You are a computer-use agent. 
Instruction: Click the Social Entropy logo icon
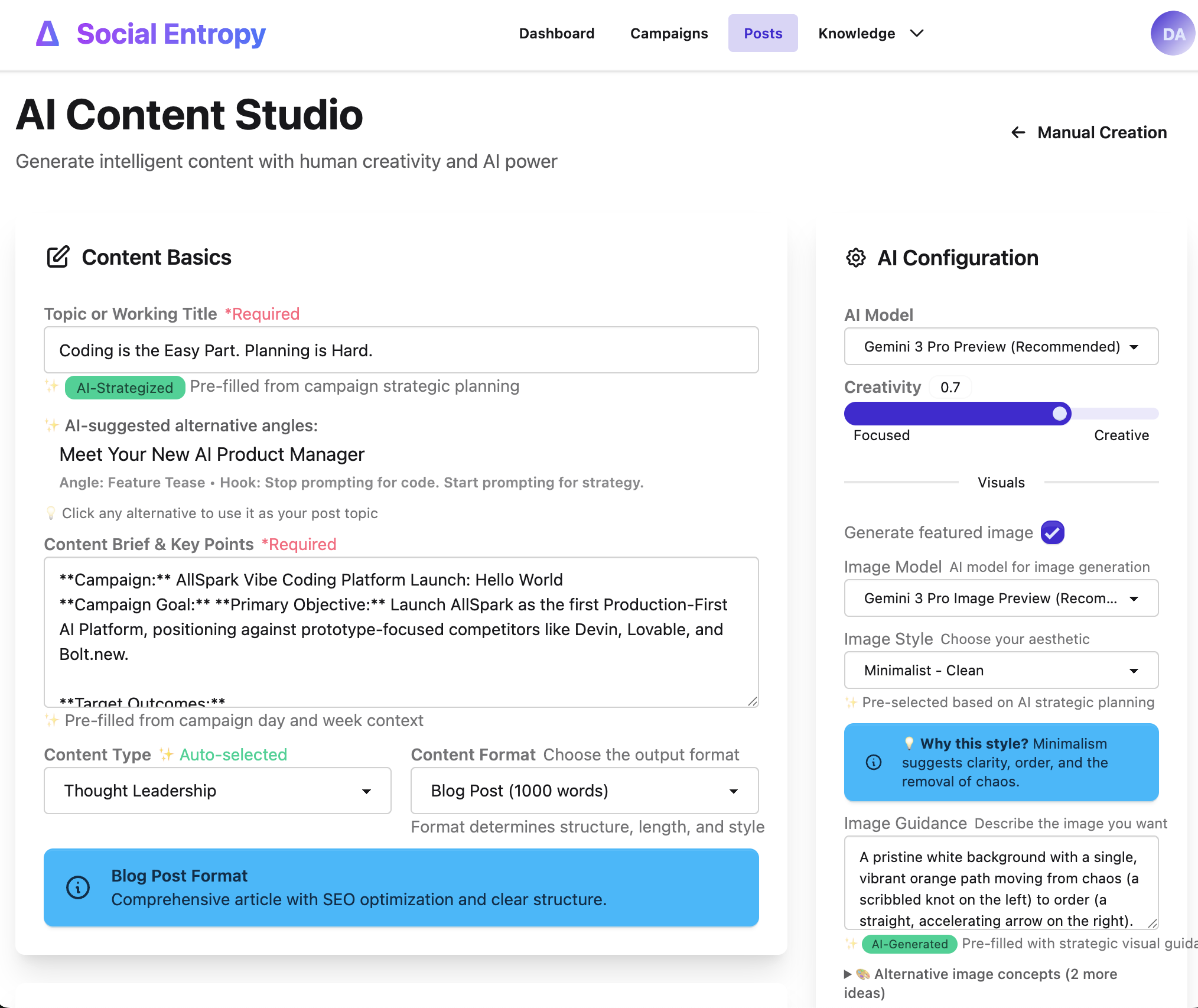coord(48,34)
